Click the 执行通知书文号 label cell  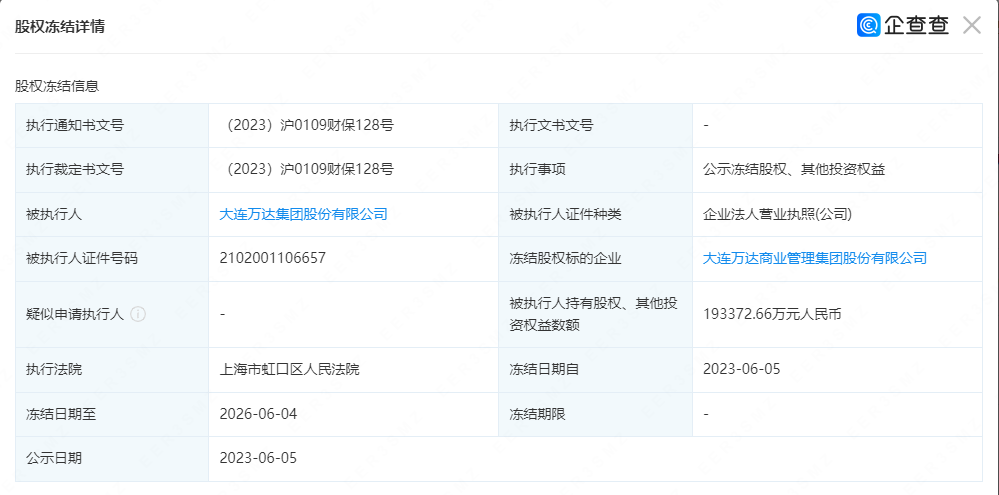112,126
